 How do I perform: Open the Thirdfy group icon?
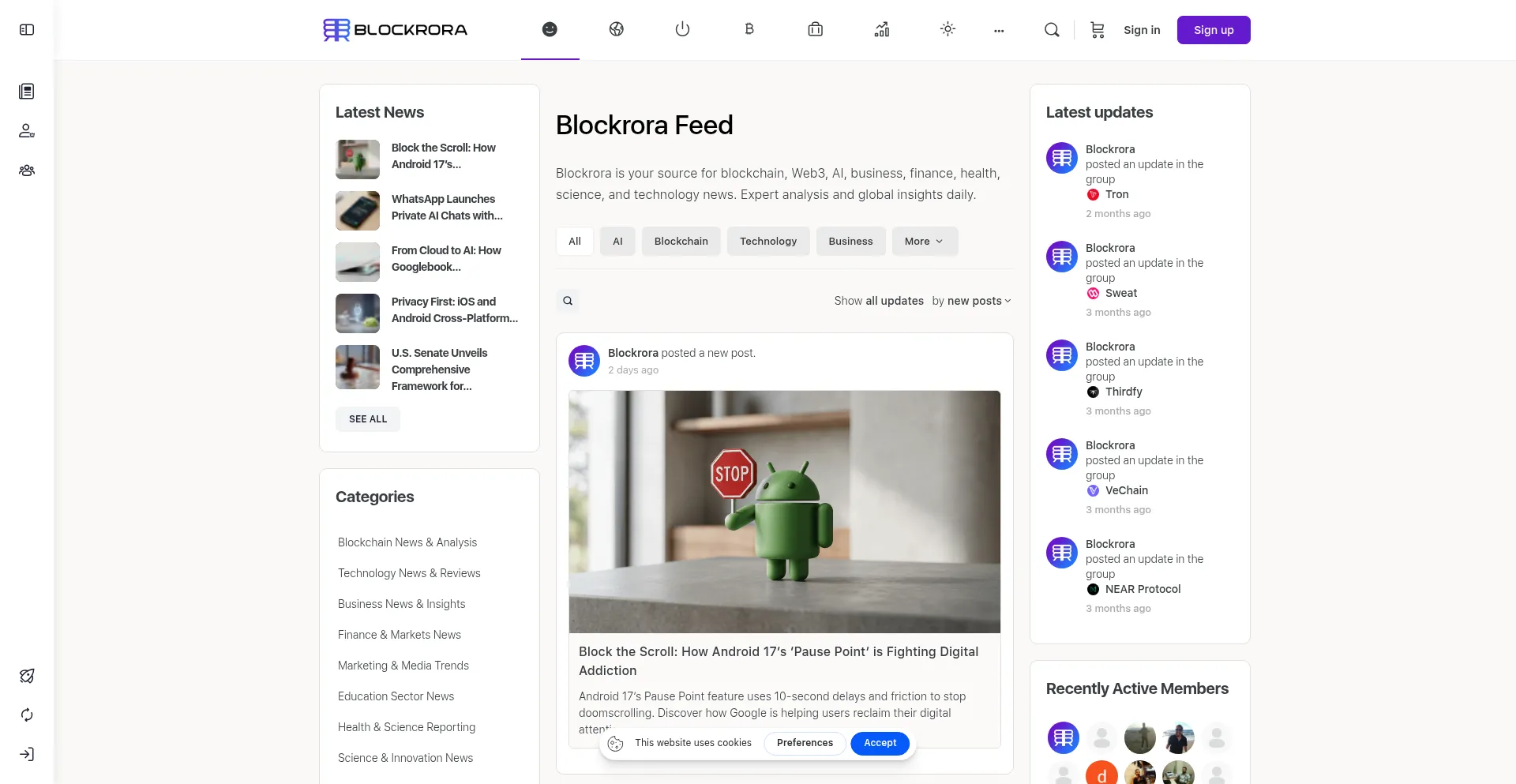pyautogui.click(x=1093, y=392)
